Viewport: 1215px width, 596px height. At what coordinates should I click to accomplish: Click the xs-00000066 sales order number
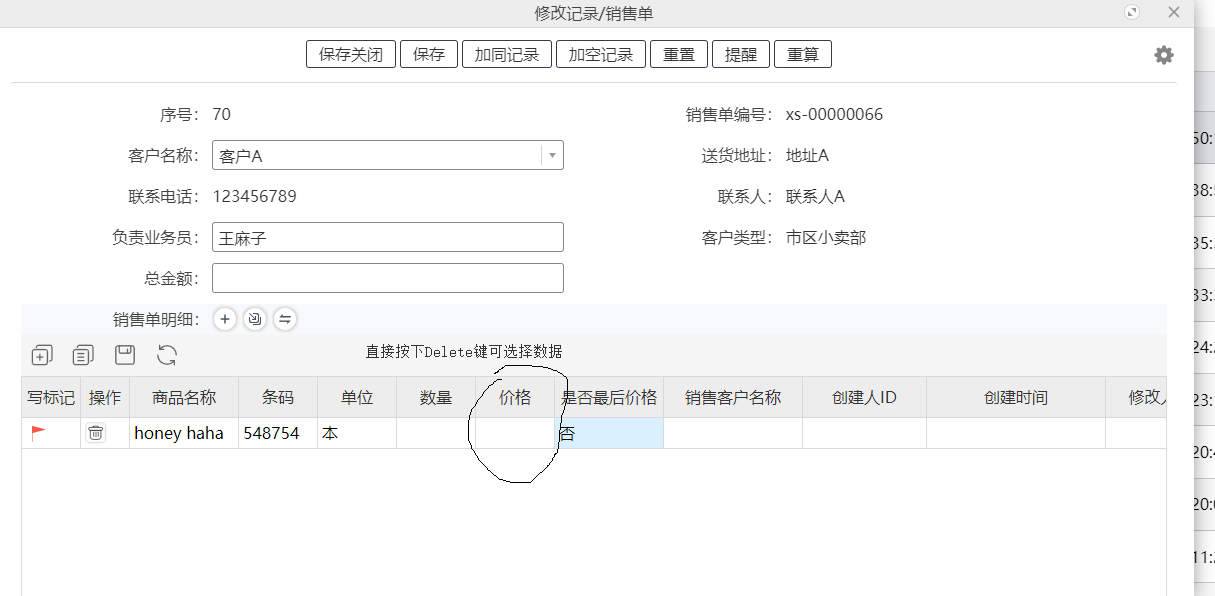click(x=834, y=114)
